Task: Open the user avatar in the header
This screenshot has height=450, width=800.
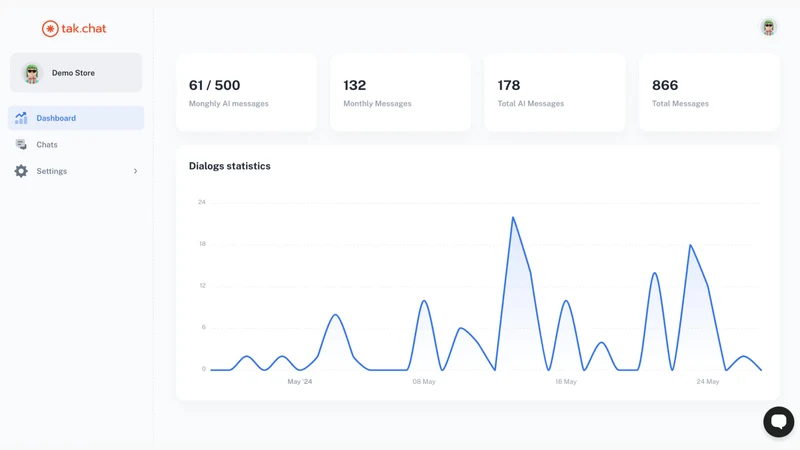Action: pos(768,27)
